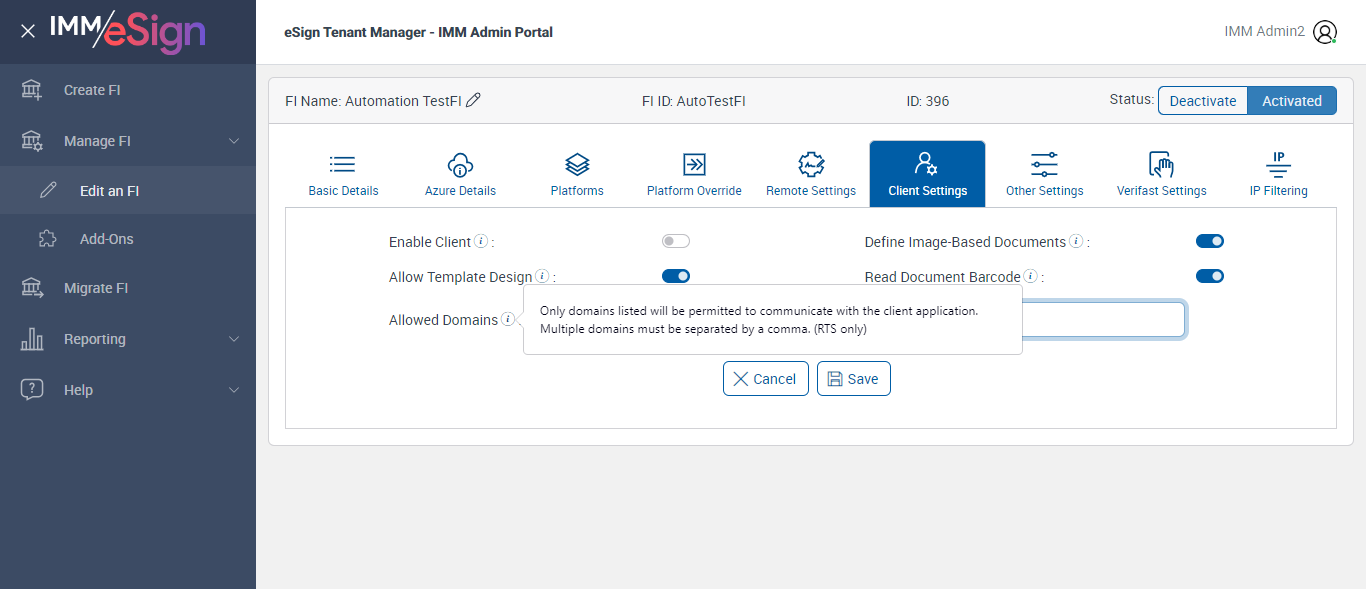Viewport: 1366px width, 589px height.
Task: Select the Client Settings tab
Action: pos(928,174)
